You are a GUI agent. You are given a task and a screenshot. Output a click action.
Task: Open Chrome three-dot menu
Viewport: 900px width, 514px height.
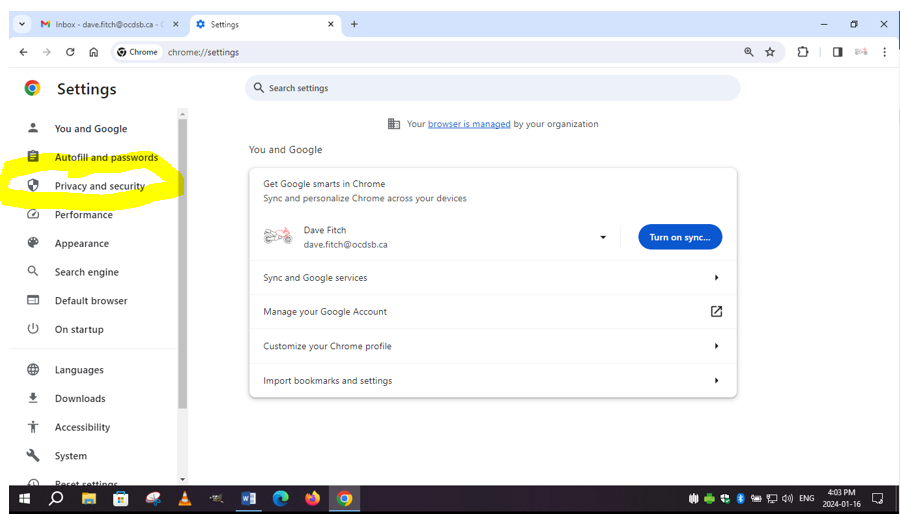pos(885,52)
